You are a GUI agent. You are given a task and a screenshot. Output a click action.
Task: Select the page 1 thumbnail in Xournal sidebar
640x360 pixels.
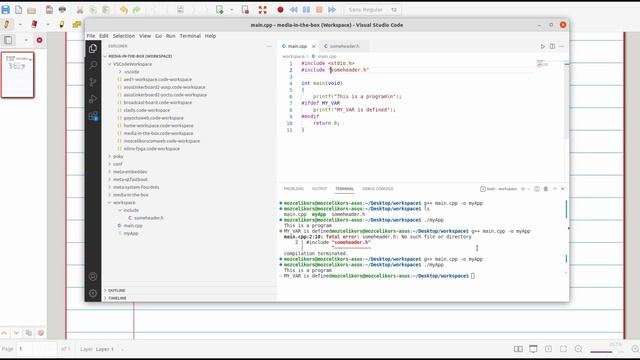click(x=18, y=75)
